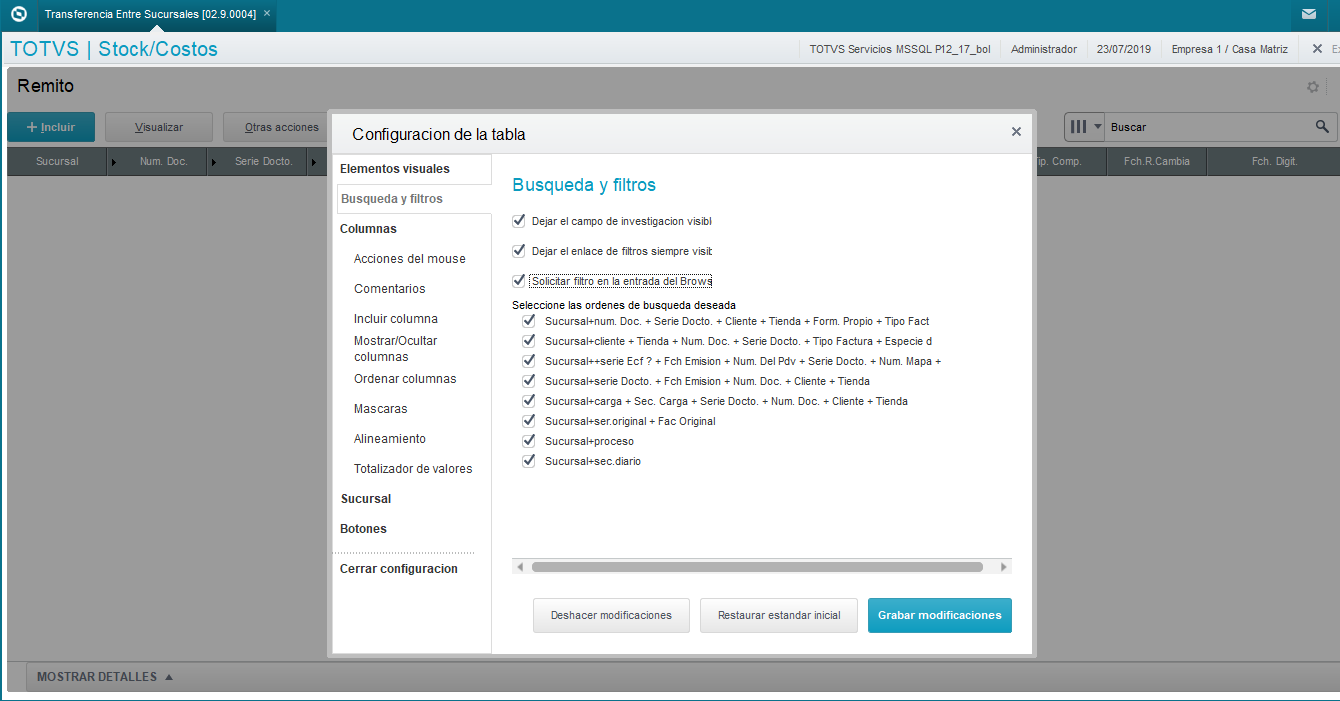Click Deshacer modificaciones button
The height and width of the screenshot is (701, 1340).
[611, 615]
